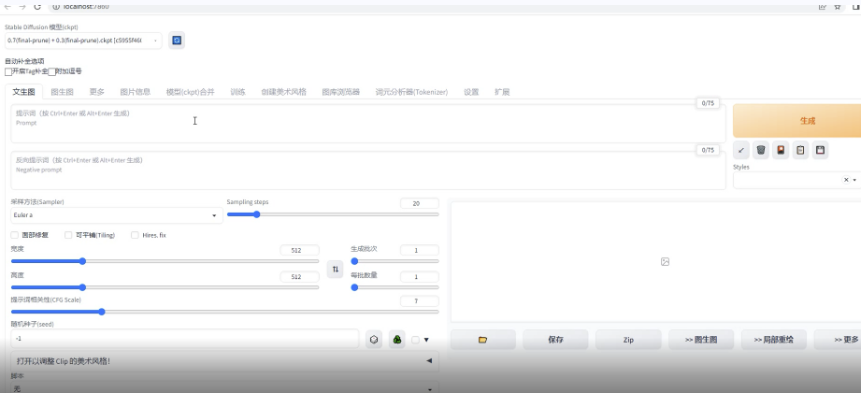Expand extra seed options with triangle arrow
The height and width of the screenshot is (393, 861).
427,340
